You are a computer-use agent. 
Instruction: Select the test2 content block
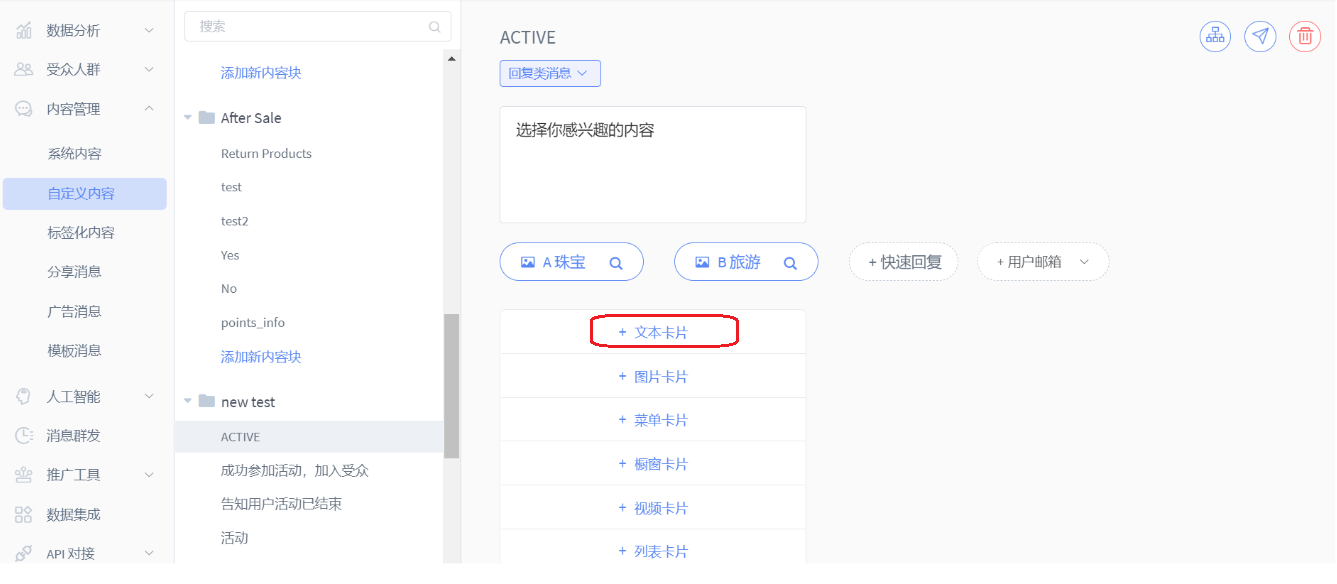click(x=235, y=221)
